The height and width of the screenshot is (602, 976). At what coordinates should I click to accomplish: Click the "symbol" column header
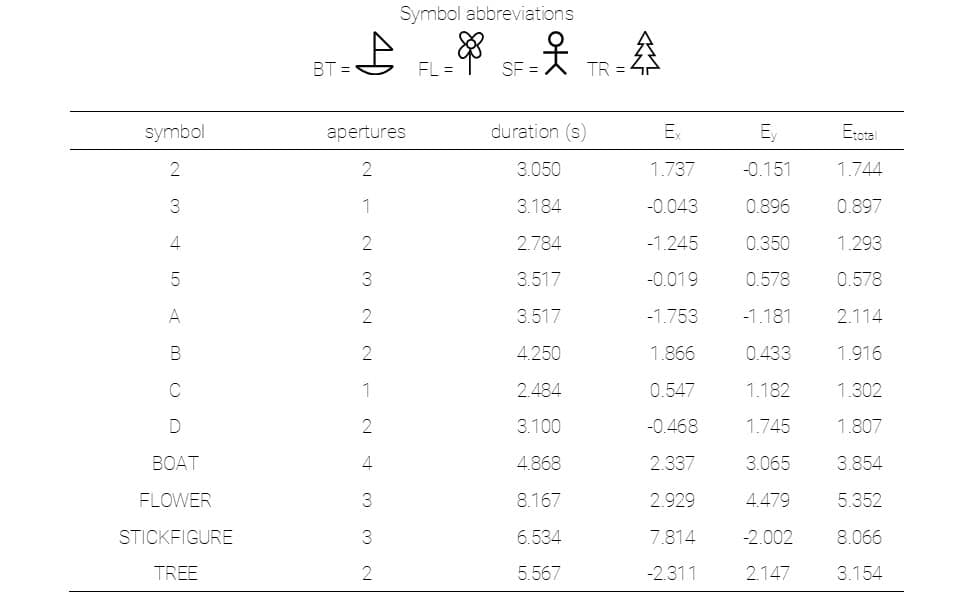[x=175, y=131]
